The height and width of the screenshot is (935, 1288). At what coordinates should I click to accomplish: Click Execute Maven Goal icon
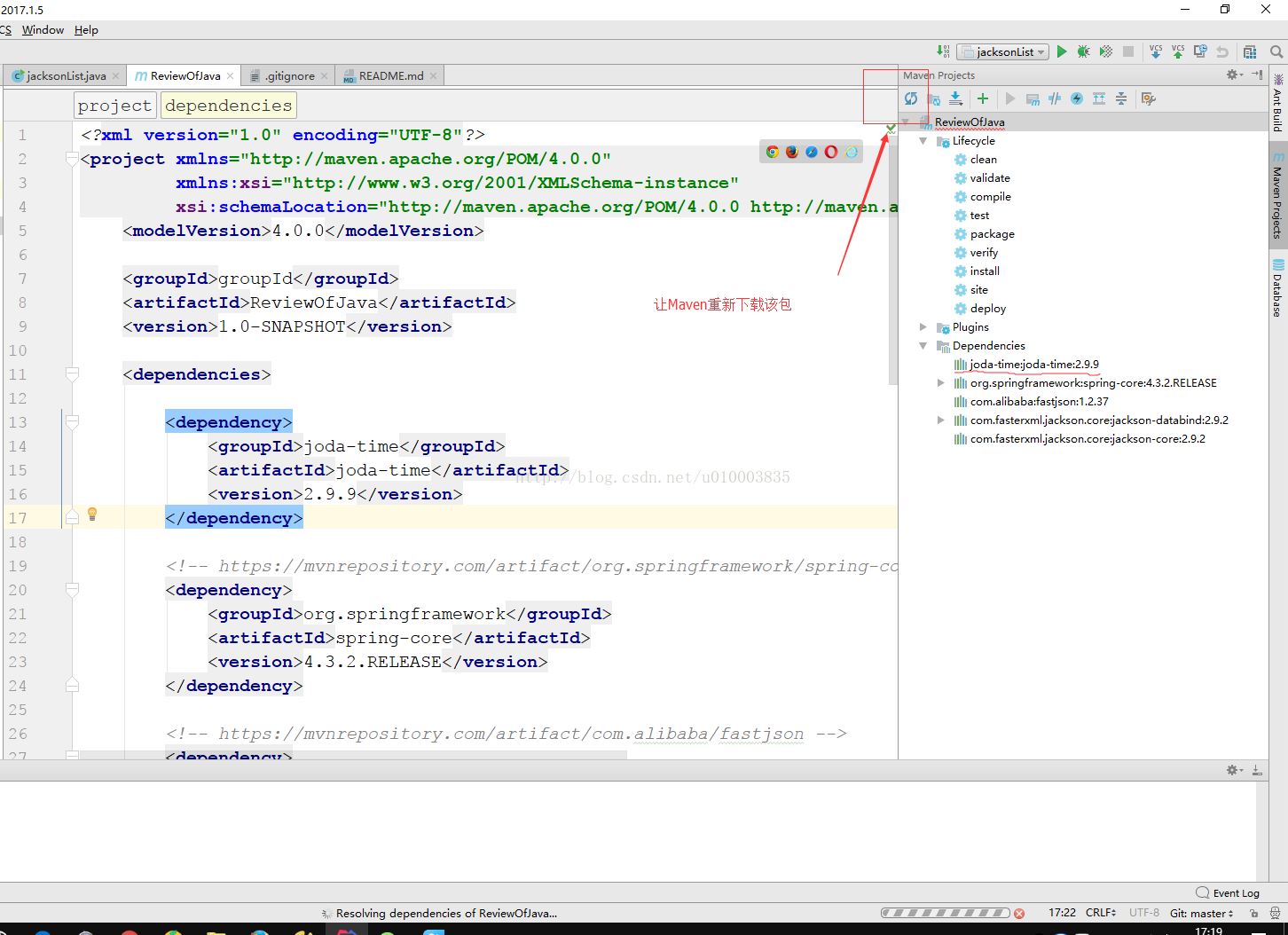1033,98
